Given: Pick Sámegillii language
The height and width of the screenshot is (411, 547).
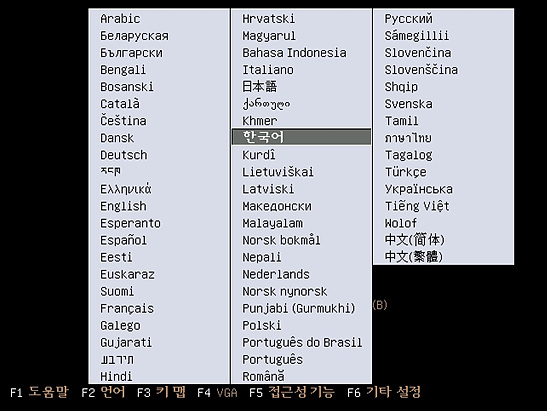Looking at the screenshot, I should pyautogui.click(x=417, y=36).
